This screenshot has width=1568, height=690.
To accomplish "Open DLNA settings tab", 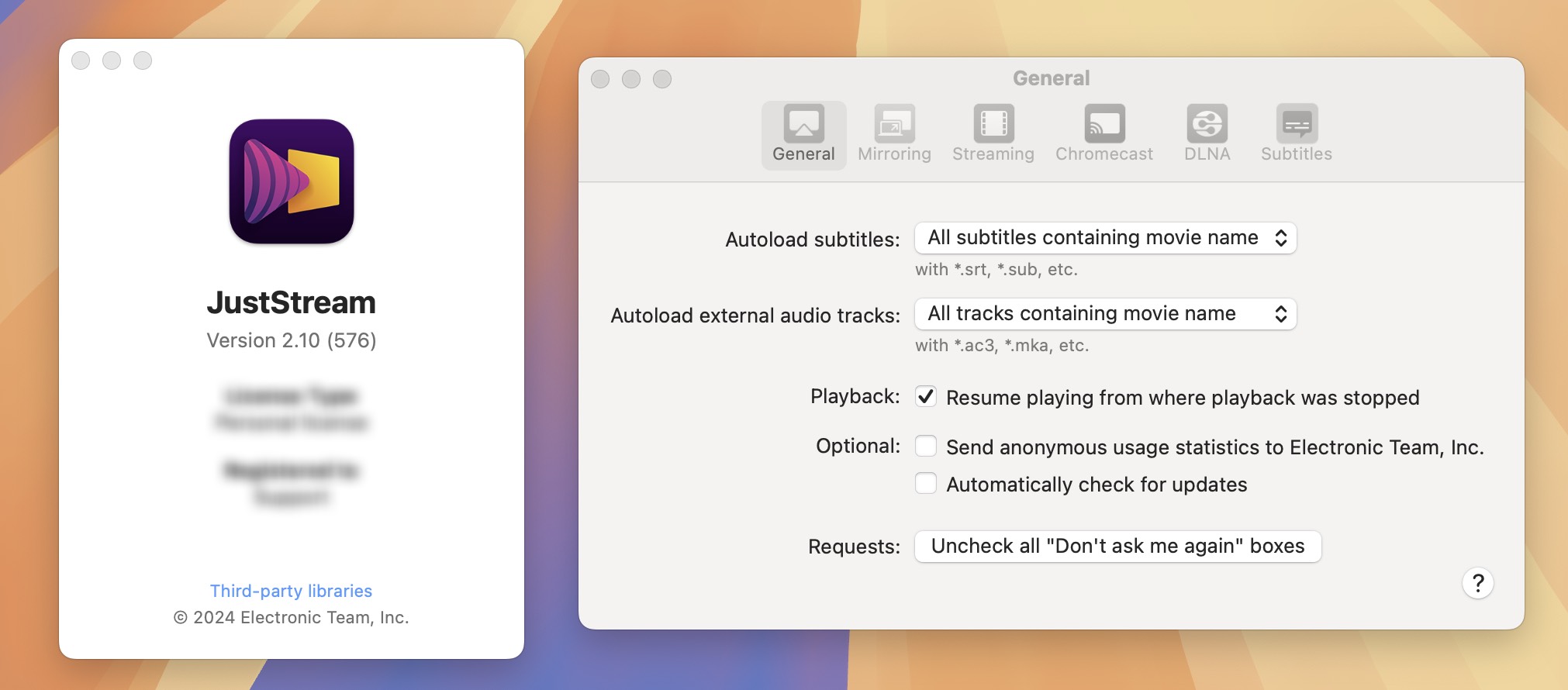I will [1207, 135].
